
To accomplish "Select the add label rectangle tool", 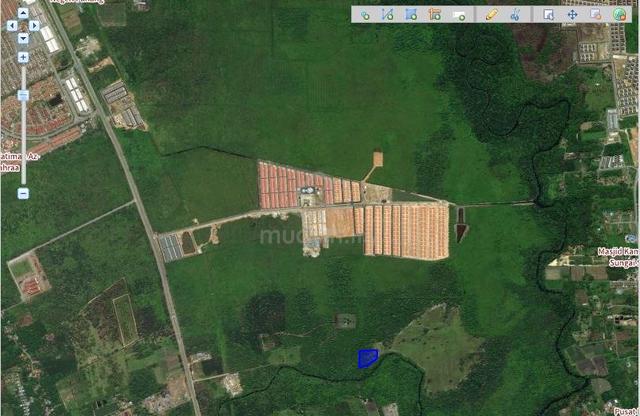I will pos(459,16).
